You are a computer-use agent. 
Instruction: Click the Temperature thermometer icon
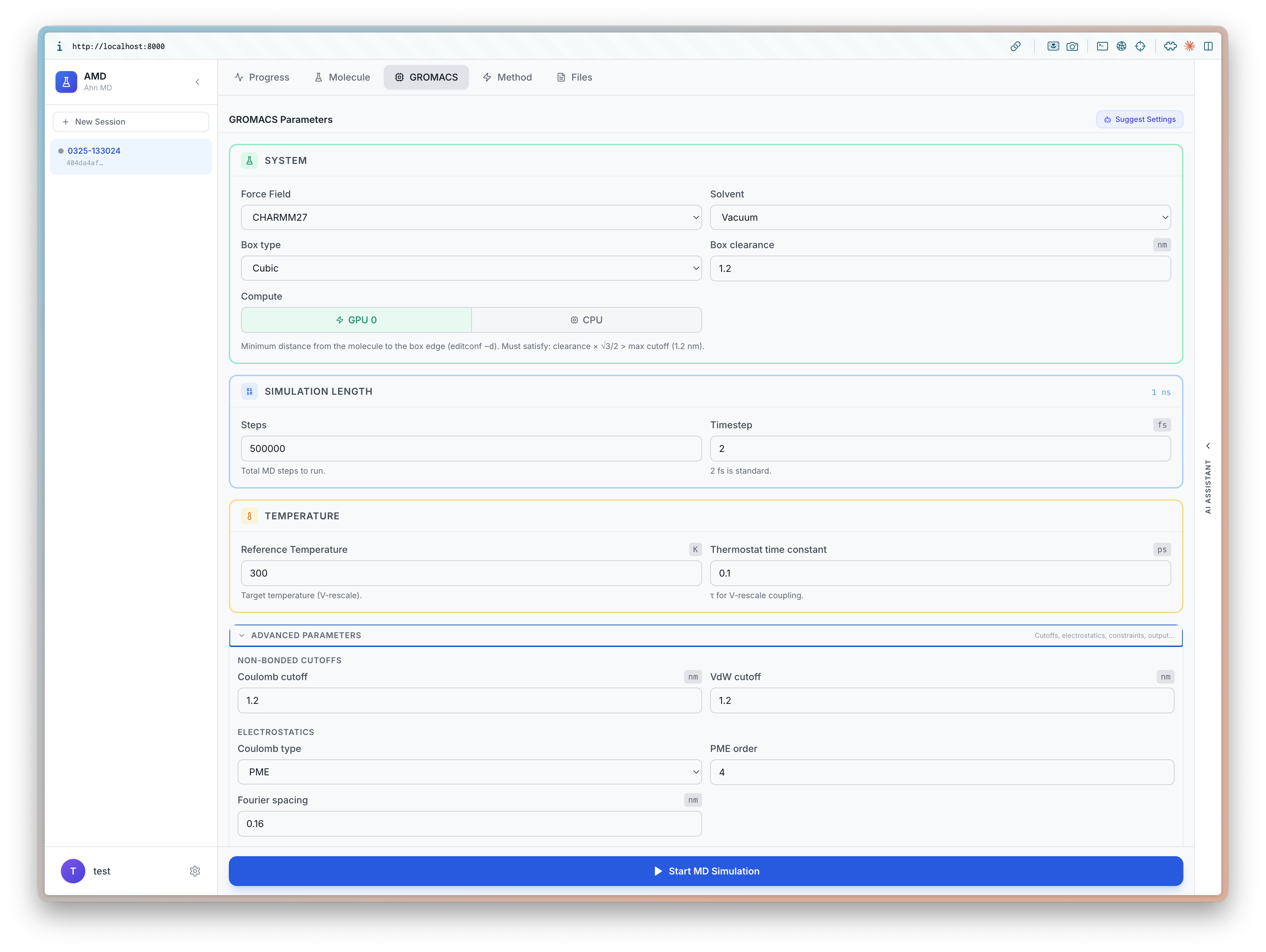click(249, 516)
